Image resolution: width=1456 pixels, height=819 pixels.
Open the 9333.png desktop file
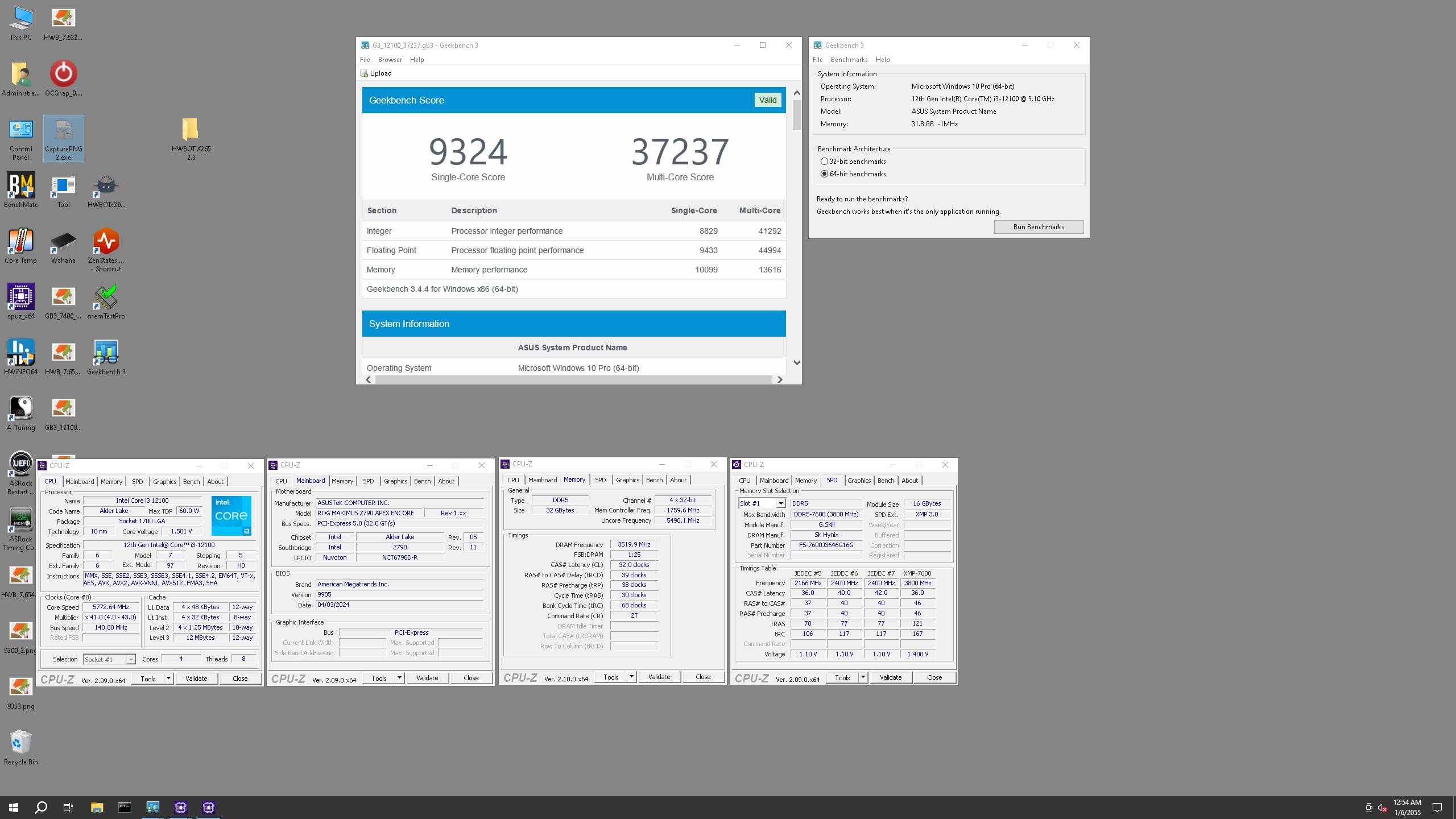[20, 692]
